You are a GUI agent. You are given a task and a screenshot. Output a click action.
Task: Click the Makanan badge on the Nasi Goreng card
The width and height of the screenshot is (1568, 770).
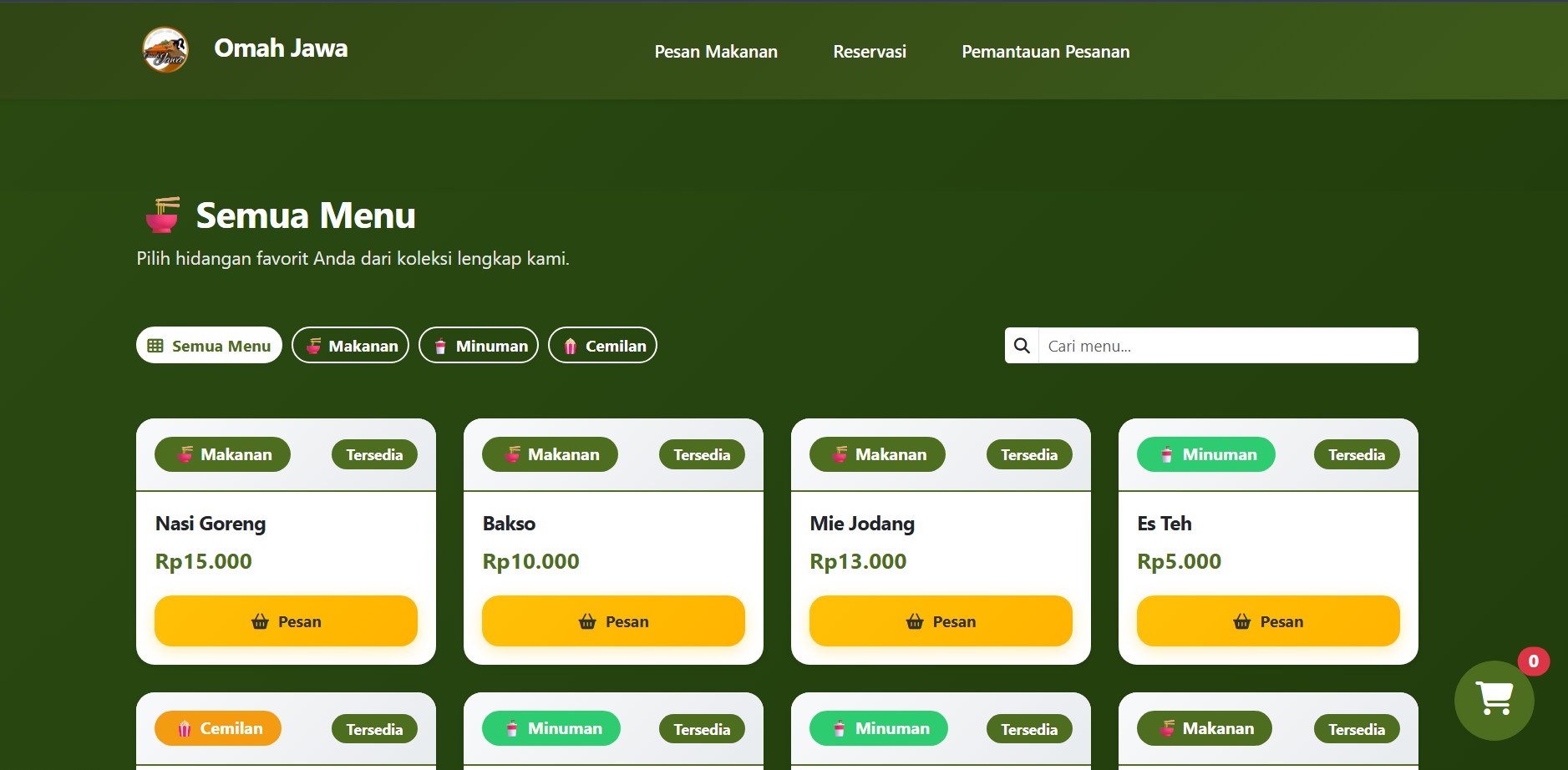pos(222,454)
